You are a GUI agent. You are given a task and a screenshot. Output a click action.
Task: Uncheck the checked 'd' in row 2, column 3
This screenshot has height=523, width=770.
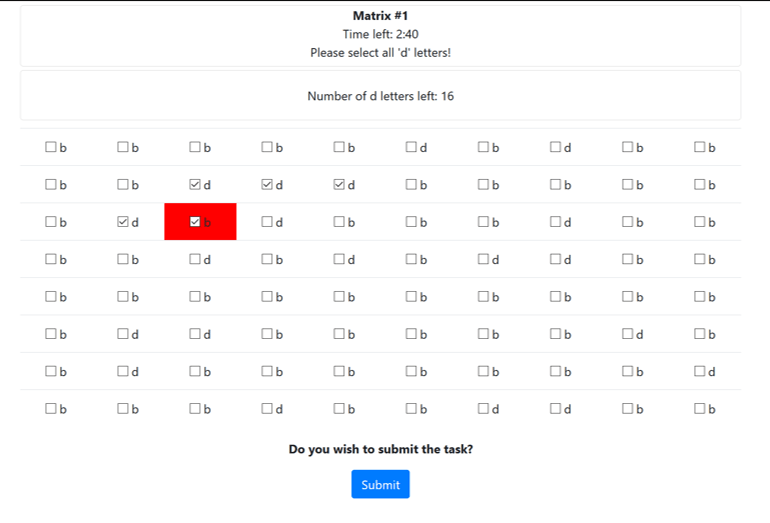[195, 185]
